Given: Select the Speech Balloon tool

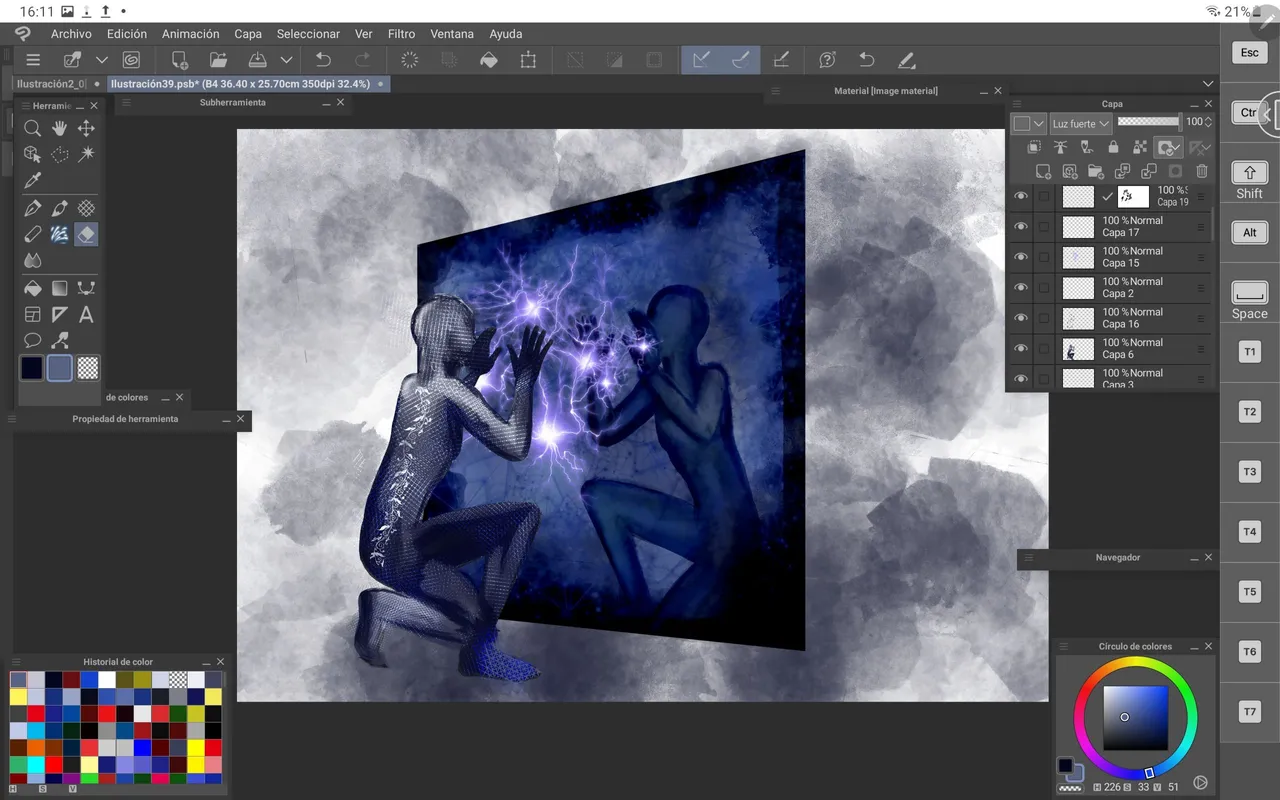Looking at the screenshot, I should click(x=32, y=341).
